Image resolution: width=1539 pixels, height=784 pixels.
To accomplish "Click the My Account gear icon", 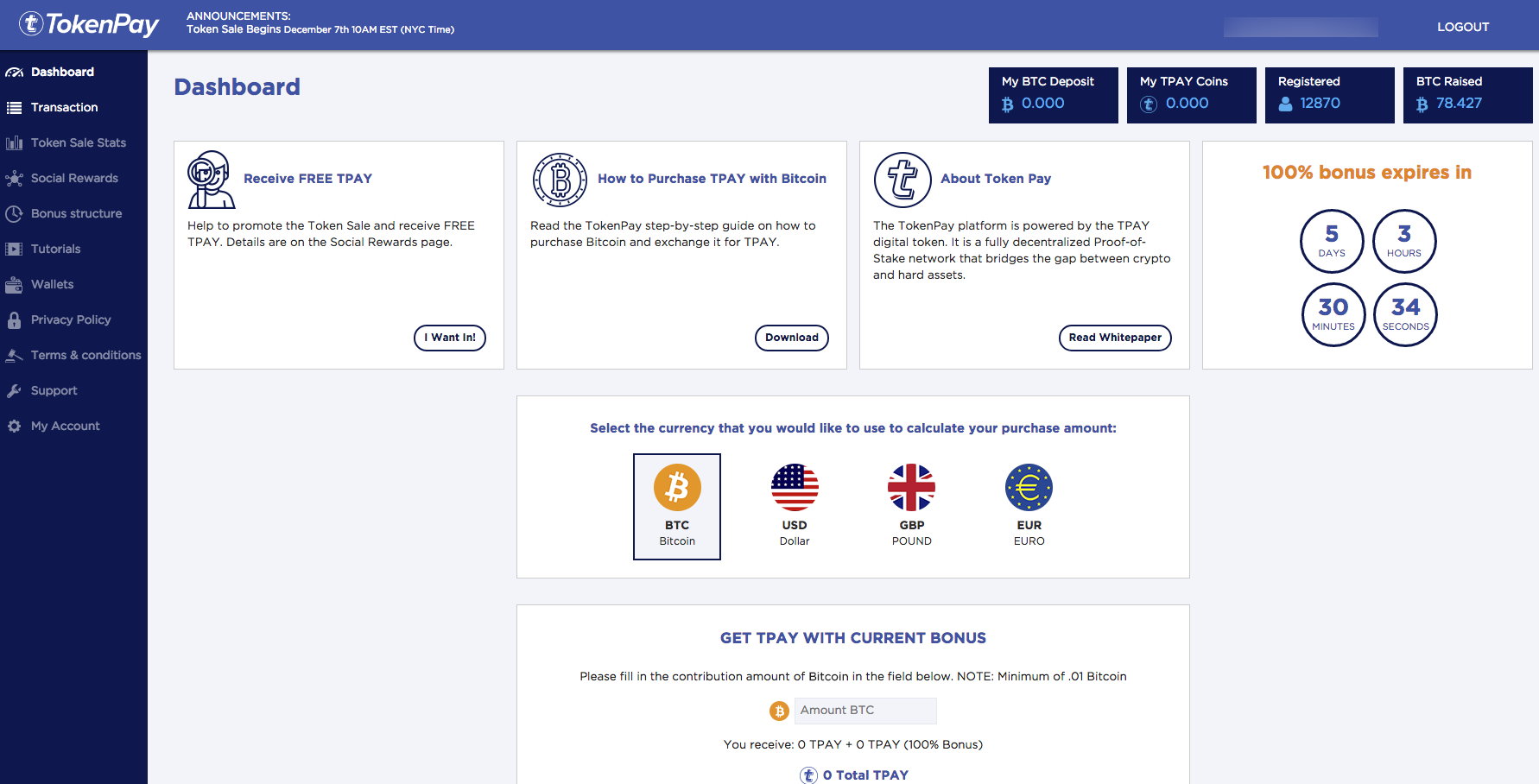I will tap(14, 427).
